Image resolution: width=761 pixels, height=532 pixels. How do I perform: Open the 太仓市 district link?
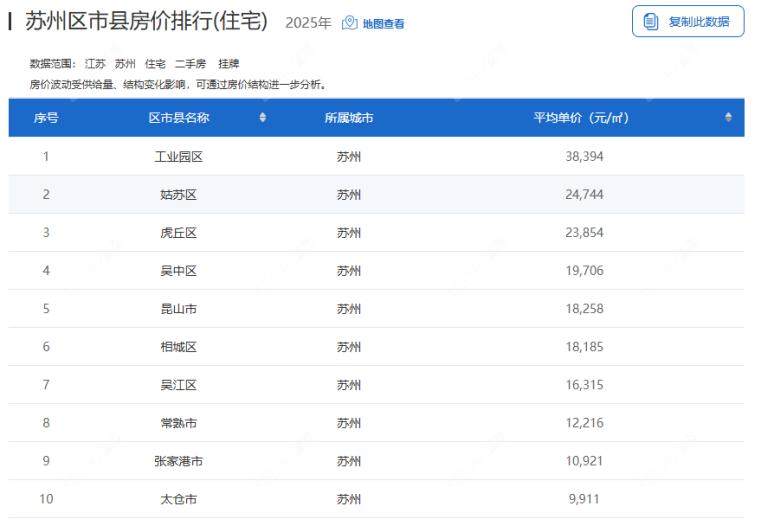pyautogui.click(x=179, y=499)
